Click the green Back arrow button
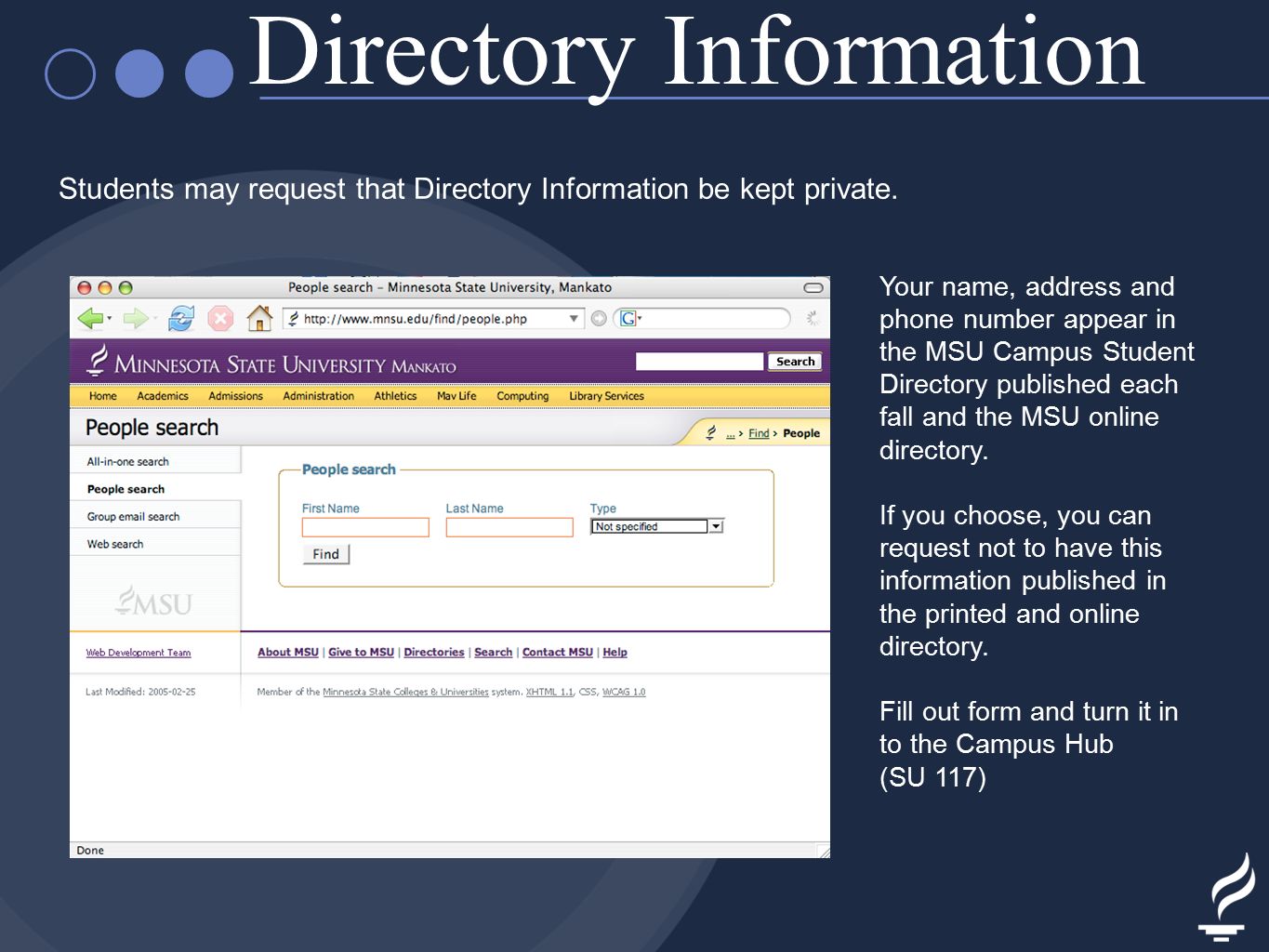 90,319
